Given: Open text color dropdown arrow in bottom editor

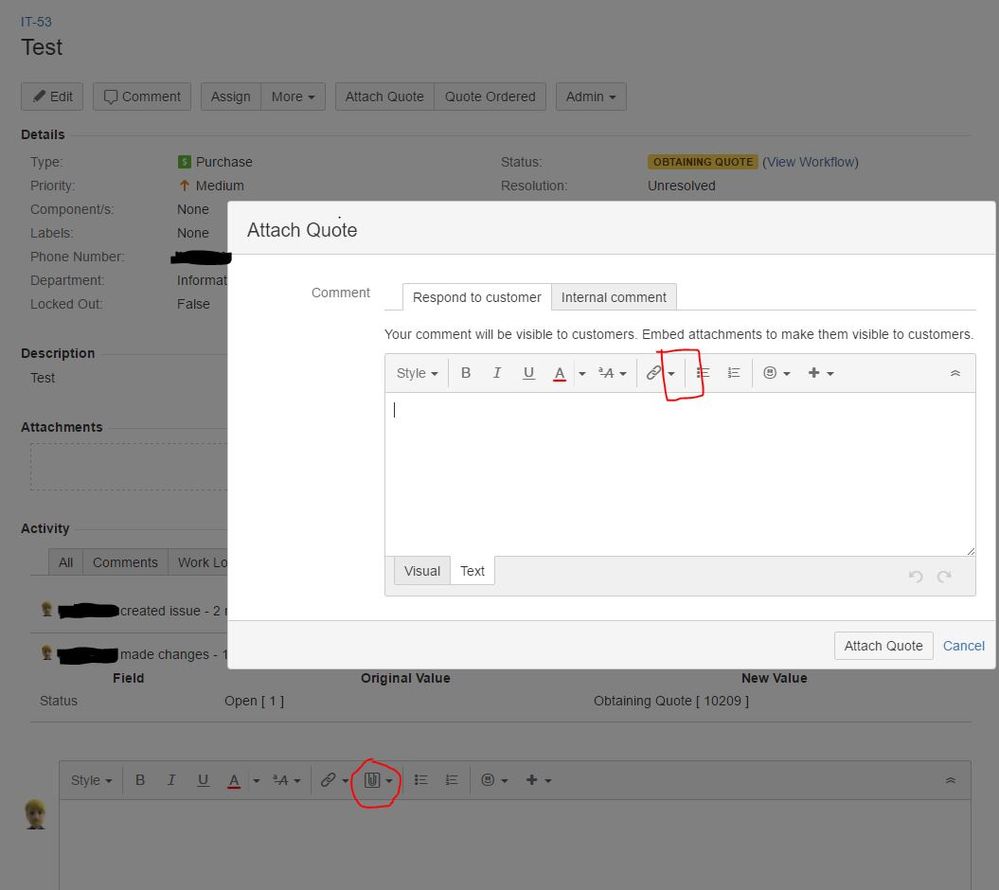Looking at the screenshot, I should tap(256, 781).
